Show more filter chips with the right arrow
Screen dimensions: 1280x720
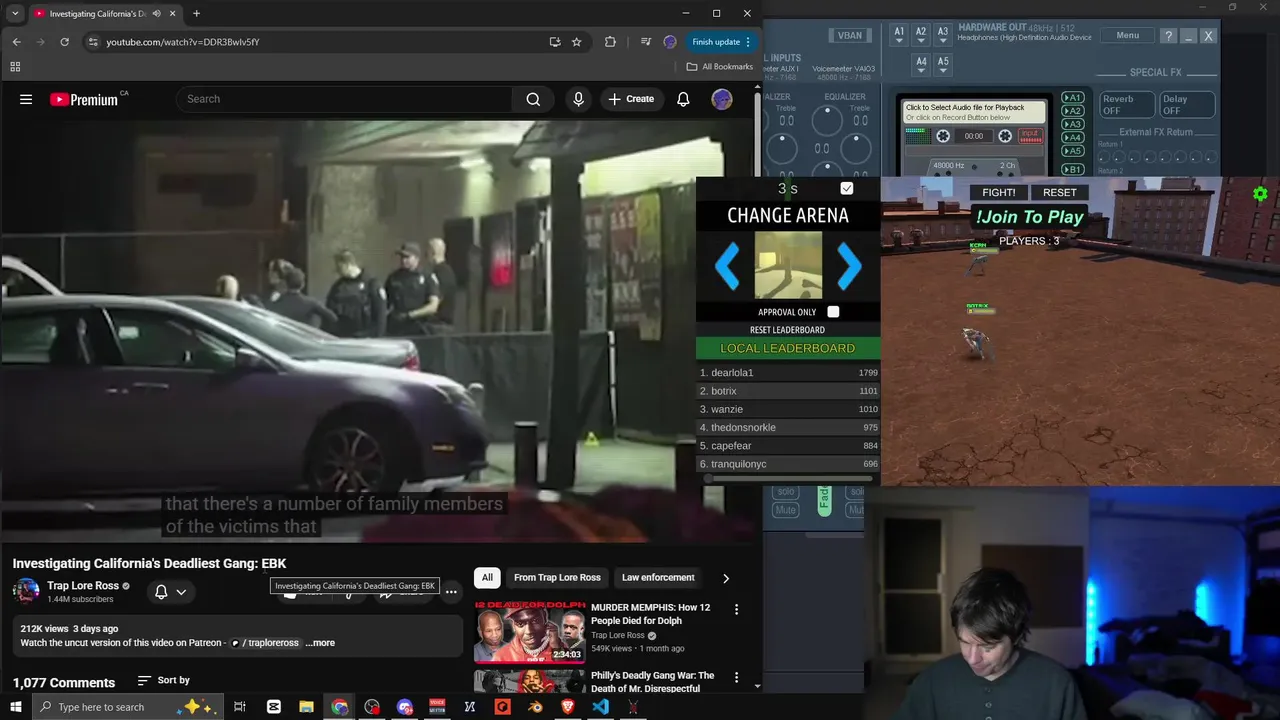click(726, 578)
